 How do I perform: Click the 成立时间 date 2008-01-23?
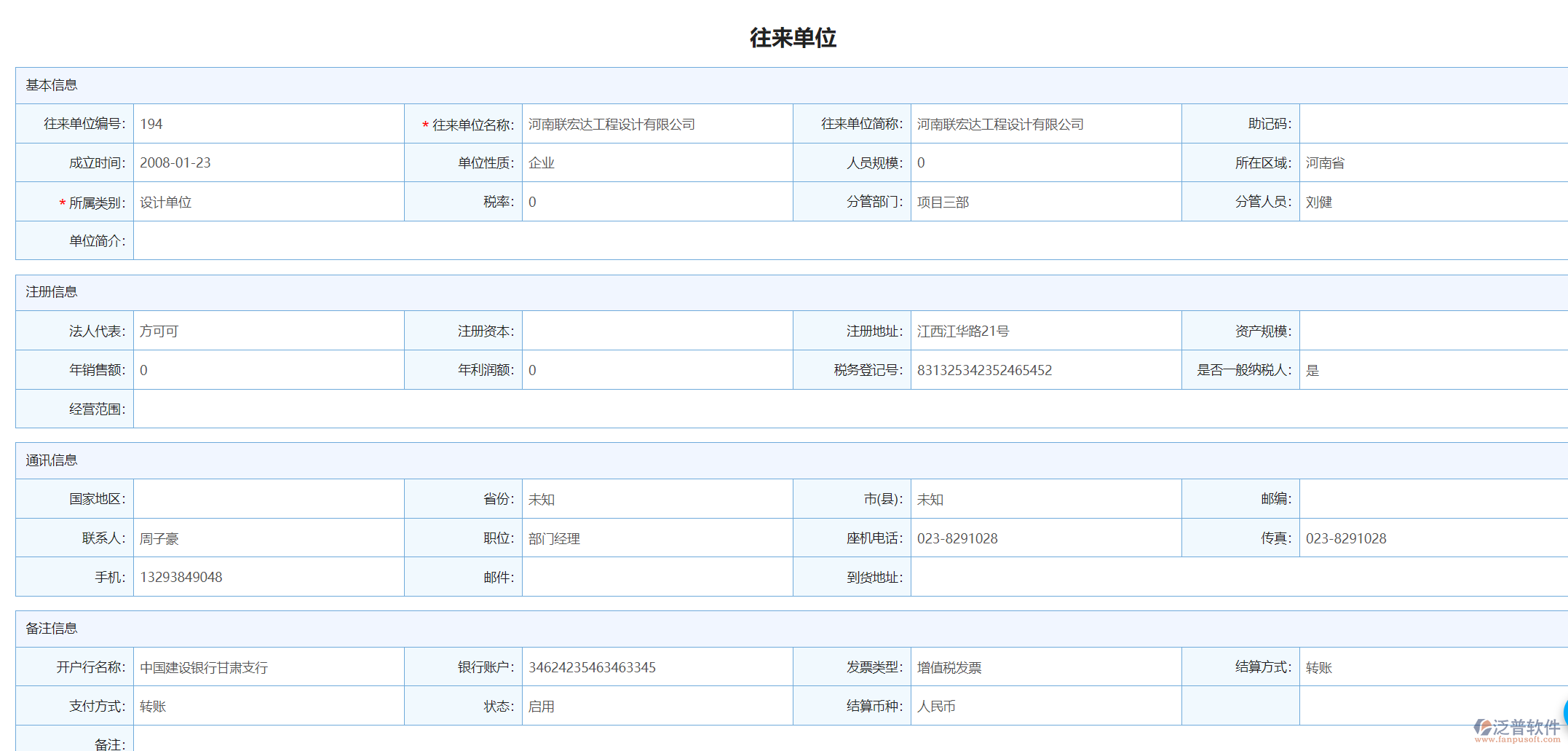[175, 163]
